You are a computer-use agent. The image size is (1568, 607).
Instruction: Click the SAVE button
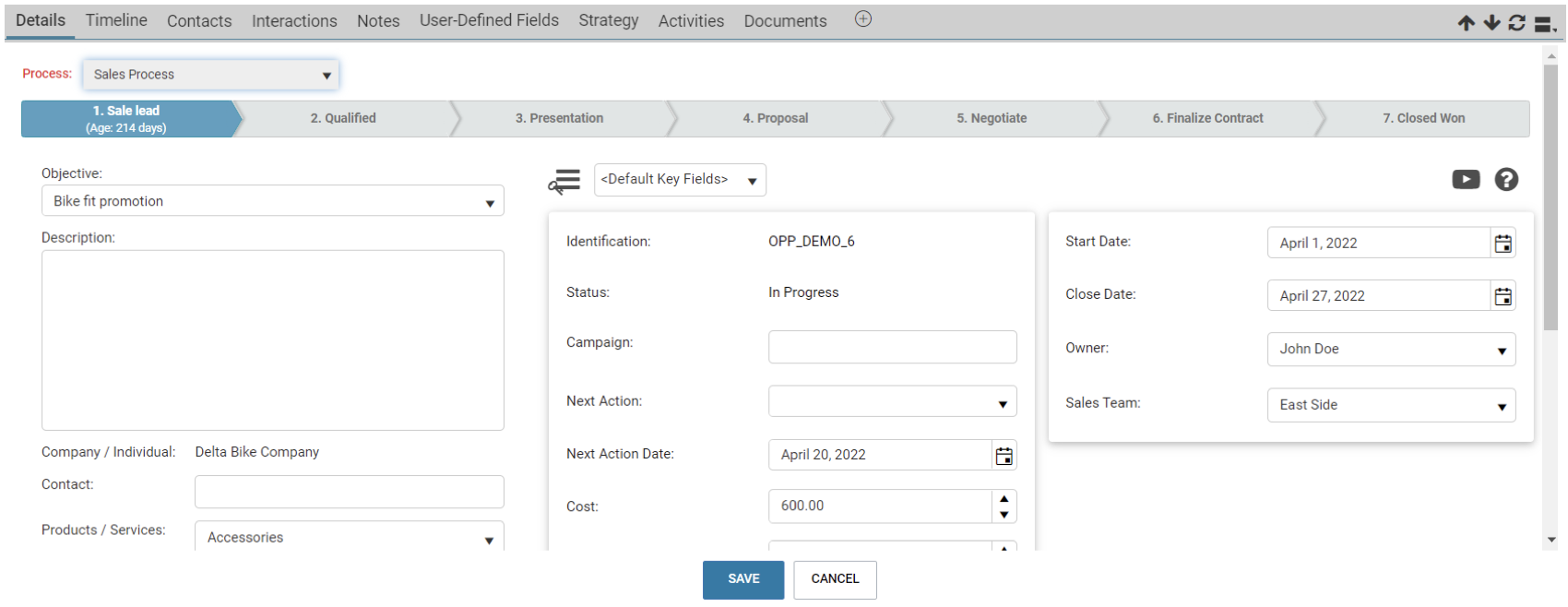click(x=742, y=579)
